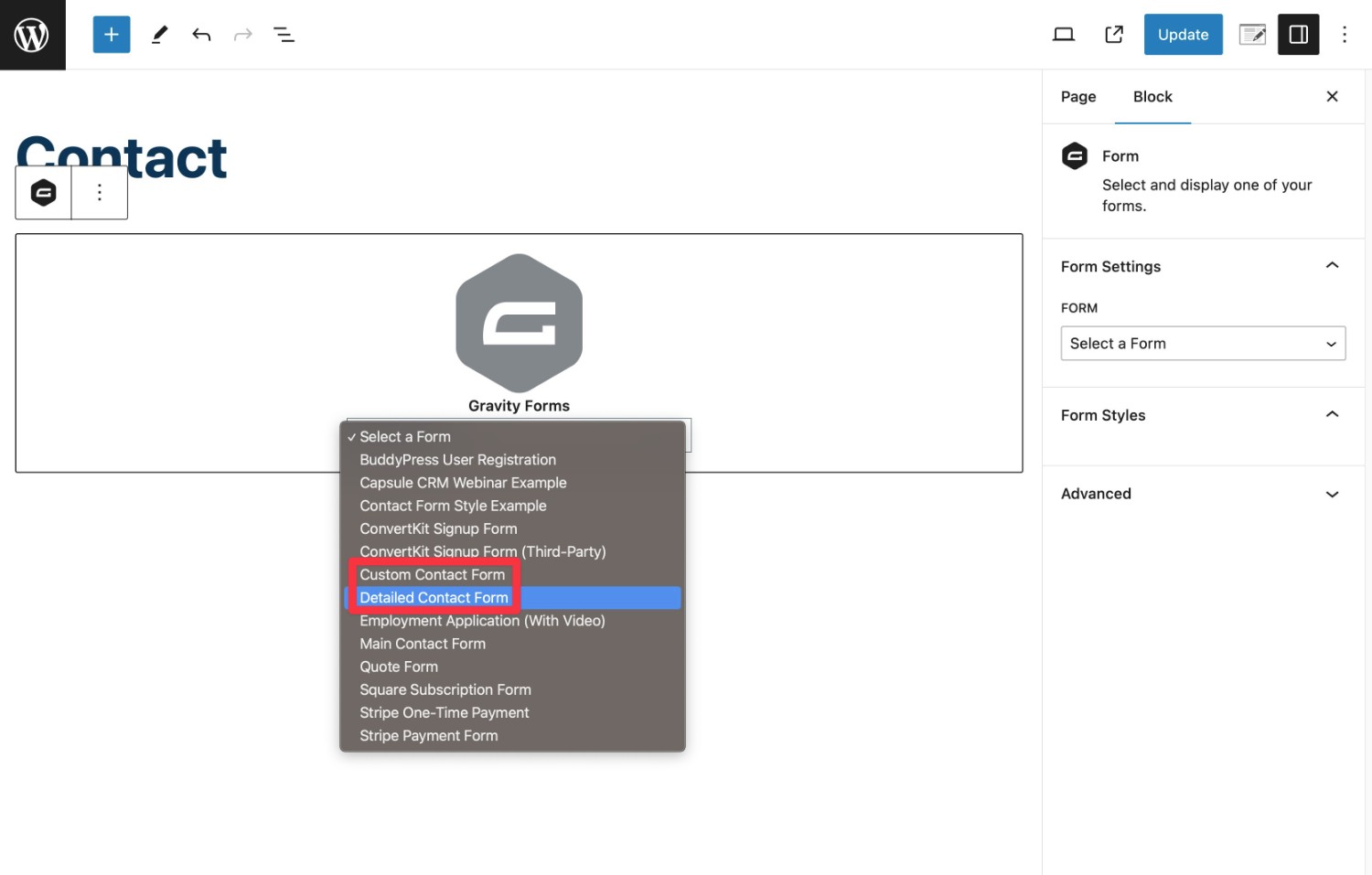The height and width of the screenshot is (875, 1372).
Task: Collapse the Form Styles panel
Action: click(x=1203, y=415)
